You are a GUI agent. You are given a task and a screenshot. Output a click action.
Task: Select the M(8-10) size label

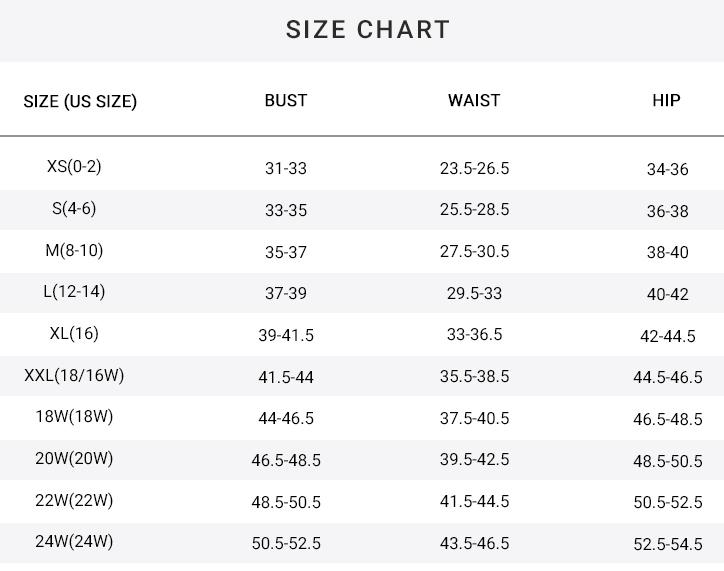(74, 250)
